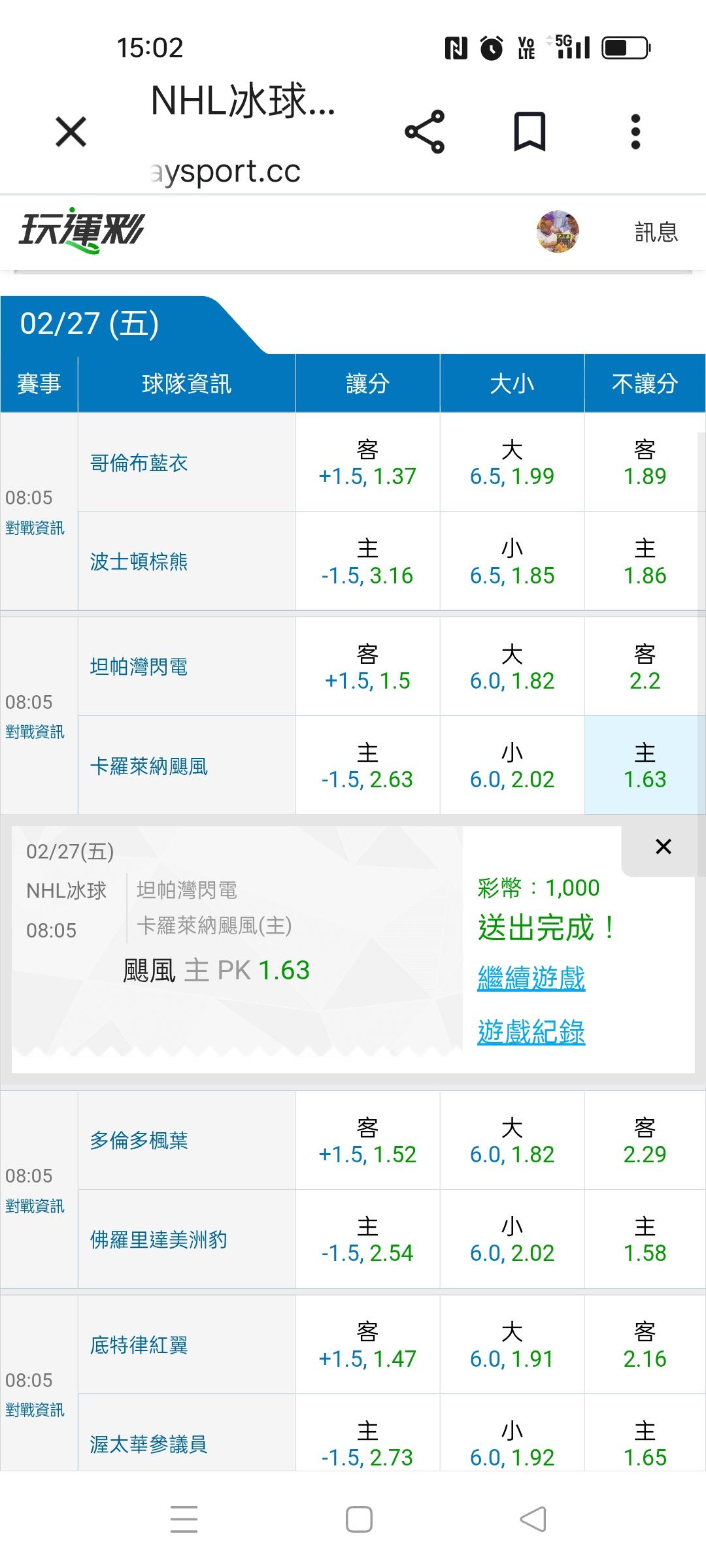View 對戰資訊 for 多倫多楓葉 game
This screenshot has height=1568, width=706.
[35, 1206]
